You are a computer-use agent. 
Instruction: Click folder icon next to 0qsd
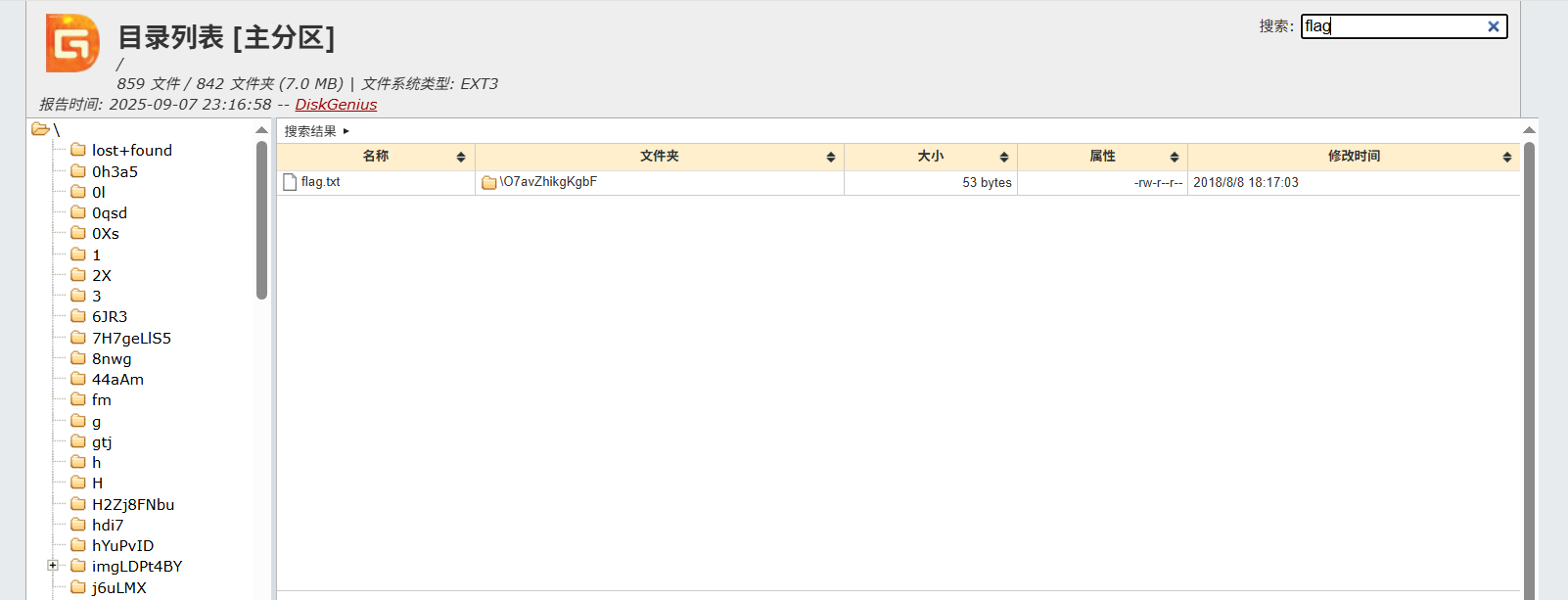(78, 211)
